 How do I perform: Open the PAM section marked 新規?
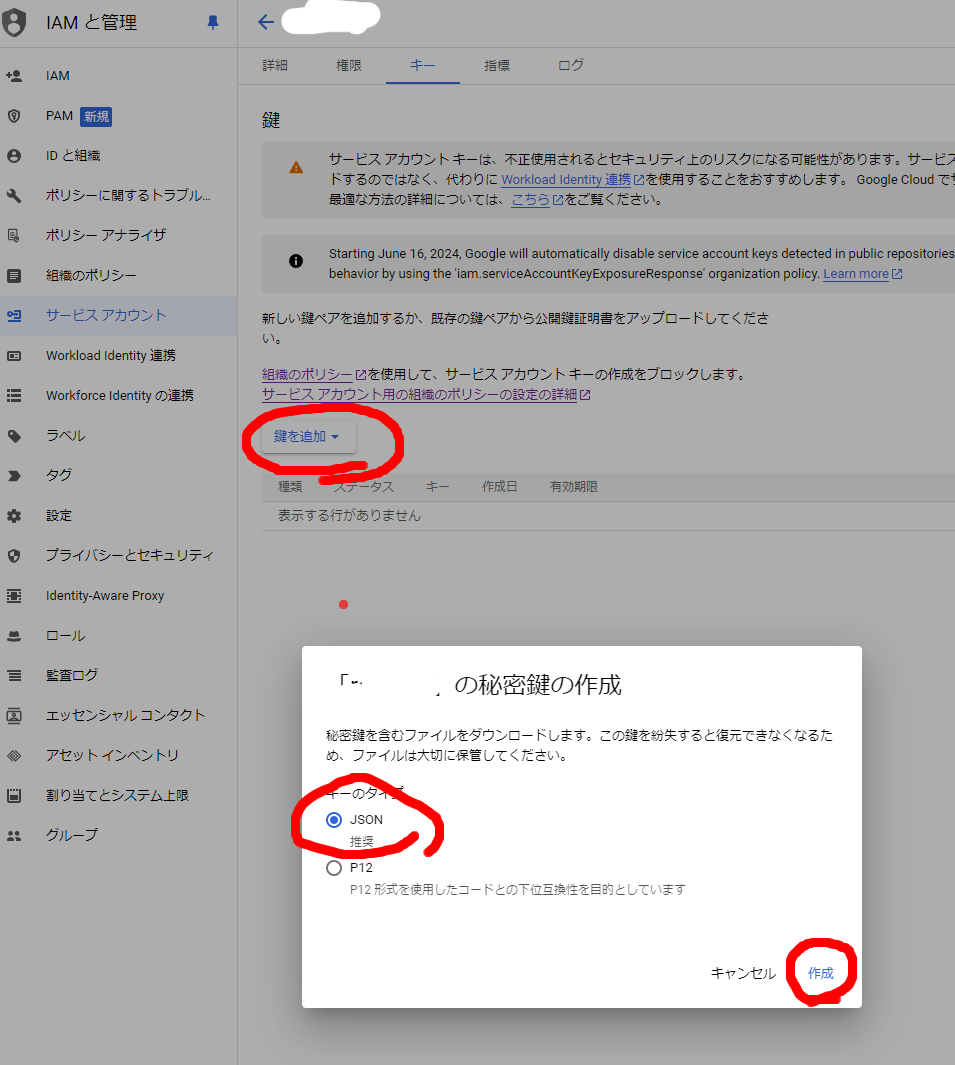click(57, 116)
